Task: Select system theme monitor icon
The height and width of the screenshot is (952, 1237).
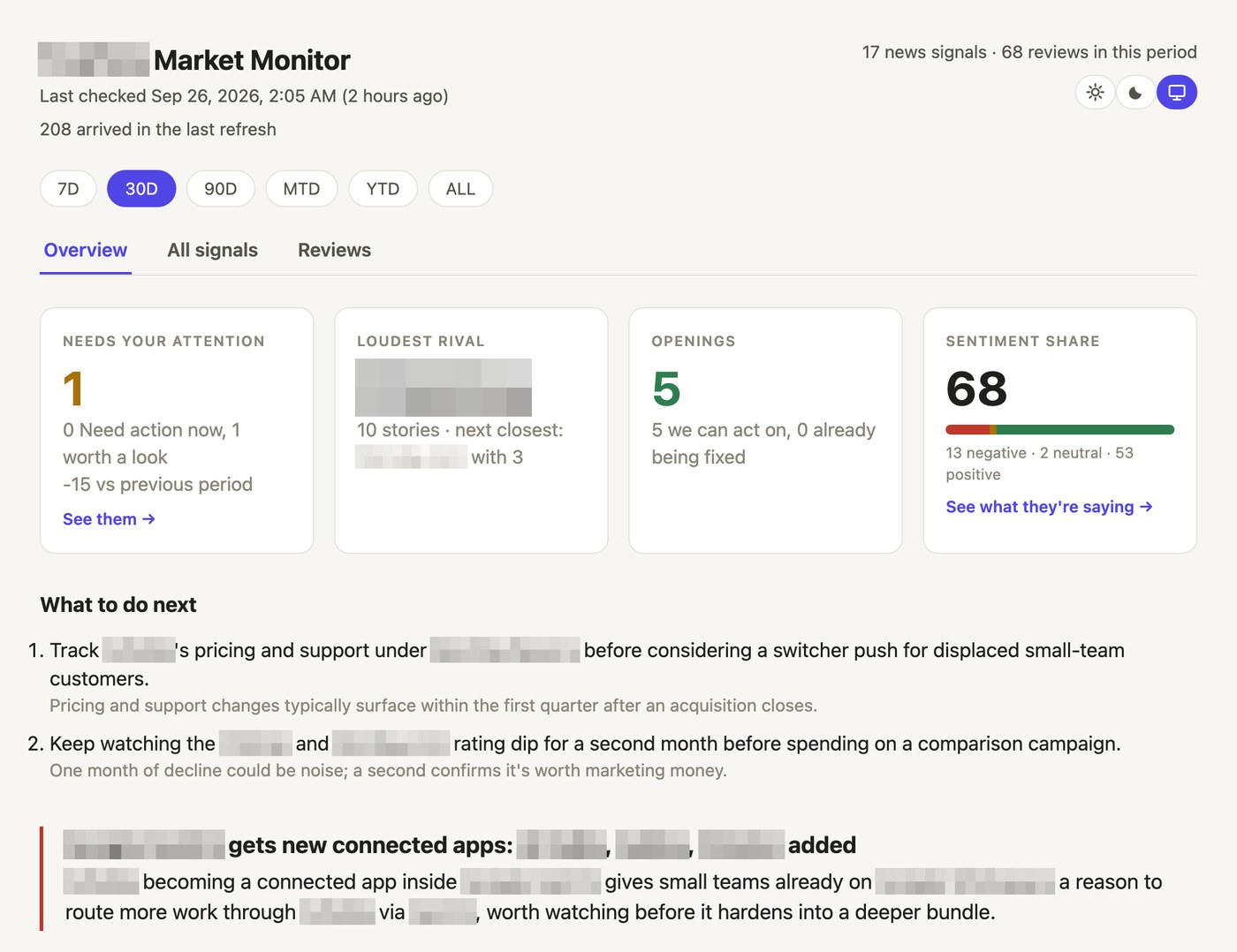Action: tap(1177, 93)
